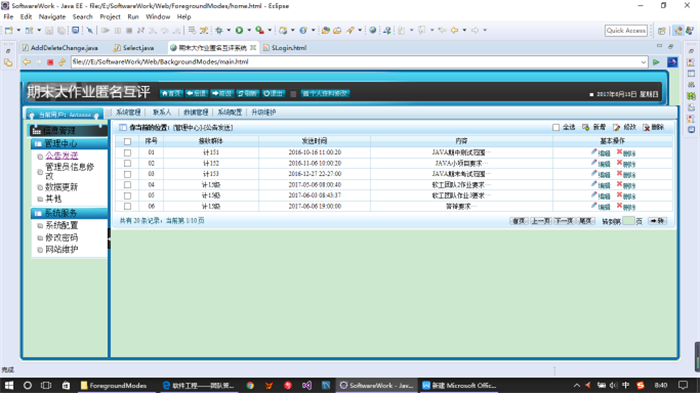Switch to the Select.java editor tab
Image resolution: width=700 pixels, height=393 pixels.
tap(134, 48)
